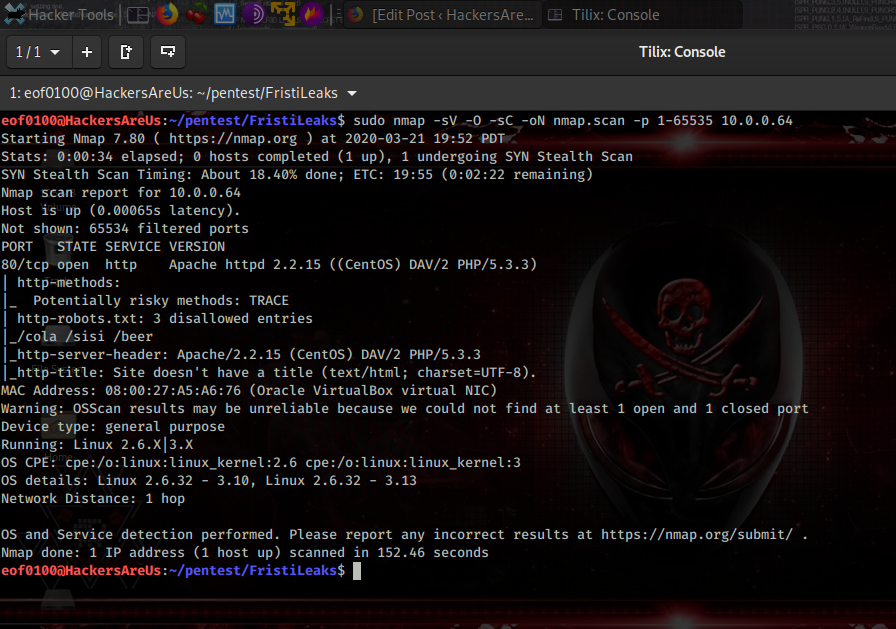Screen dimensions: 896x629
Task: Launch the purple Tor Browser icon
Action: coord(254,15)
